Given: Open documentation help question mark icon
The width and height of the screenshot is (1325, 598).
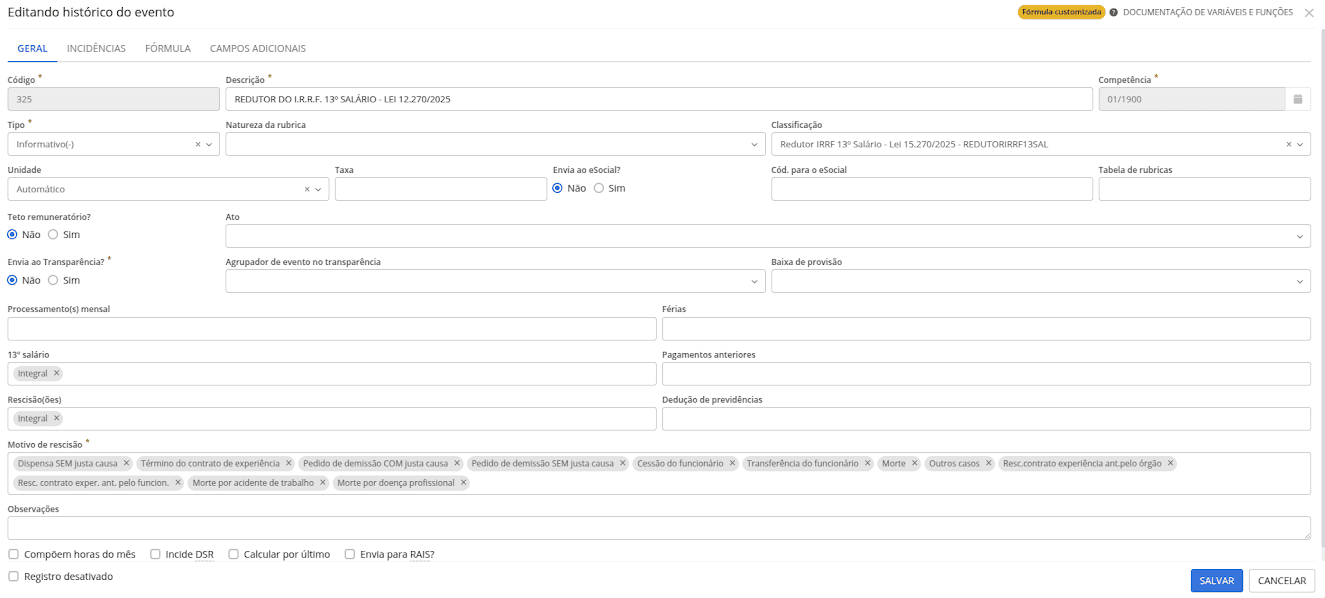Looking at the screenshot, I should [1113, 13].
